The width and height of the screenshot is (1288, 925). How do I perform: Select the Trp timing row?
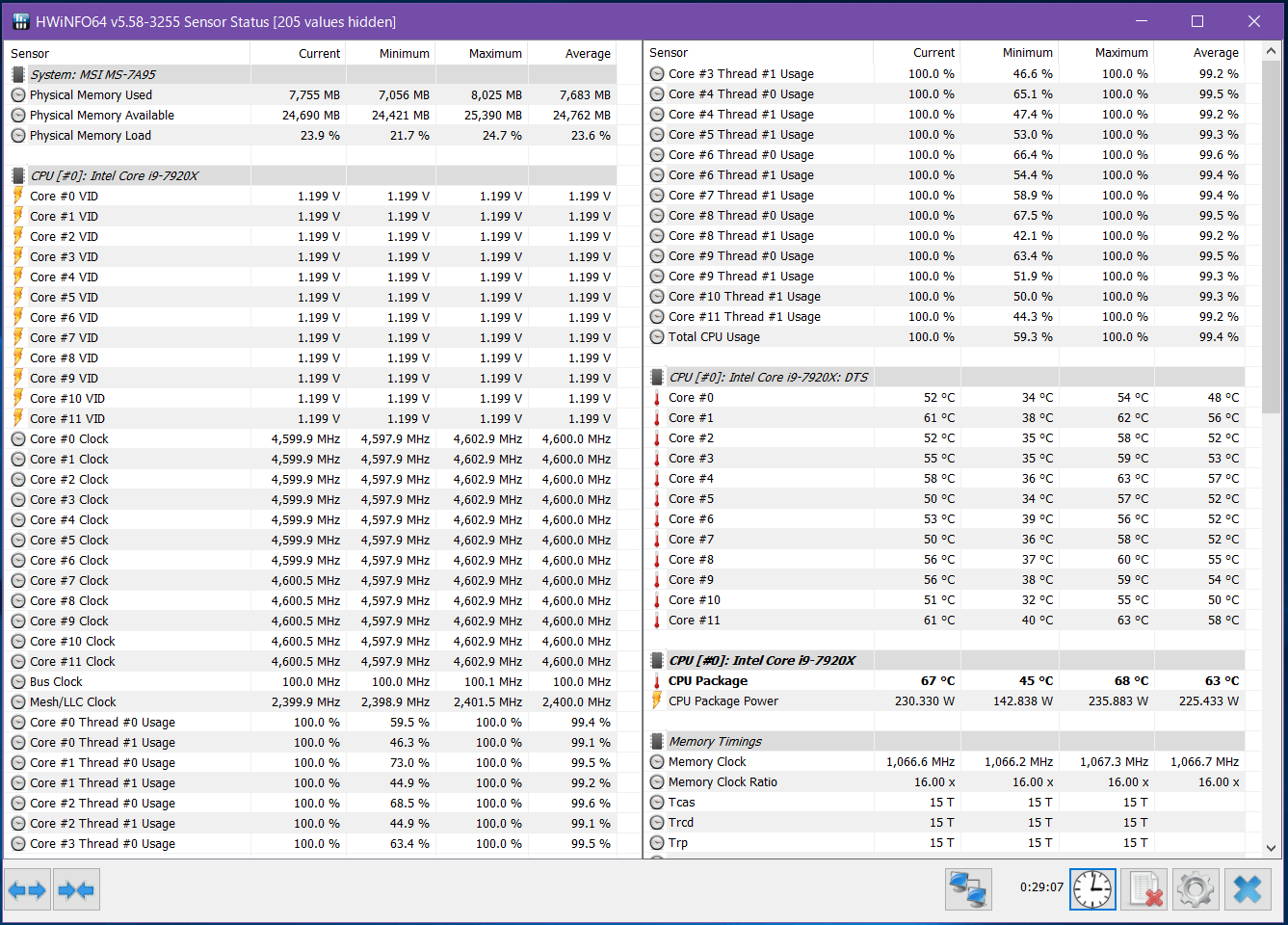[944, 842]
